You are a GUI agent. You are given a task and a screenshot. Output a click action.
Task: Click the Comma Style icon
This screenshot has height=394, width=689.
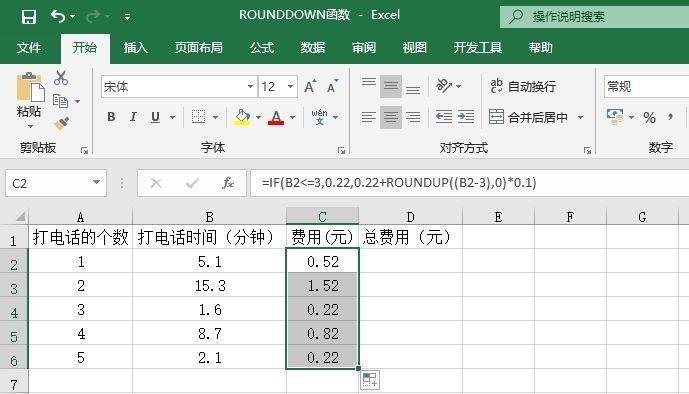(x=670, y=117)
